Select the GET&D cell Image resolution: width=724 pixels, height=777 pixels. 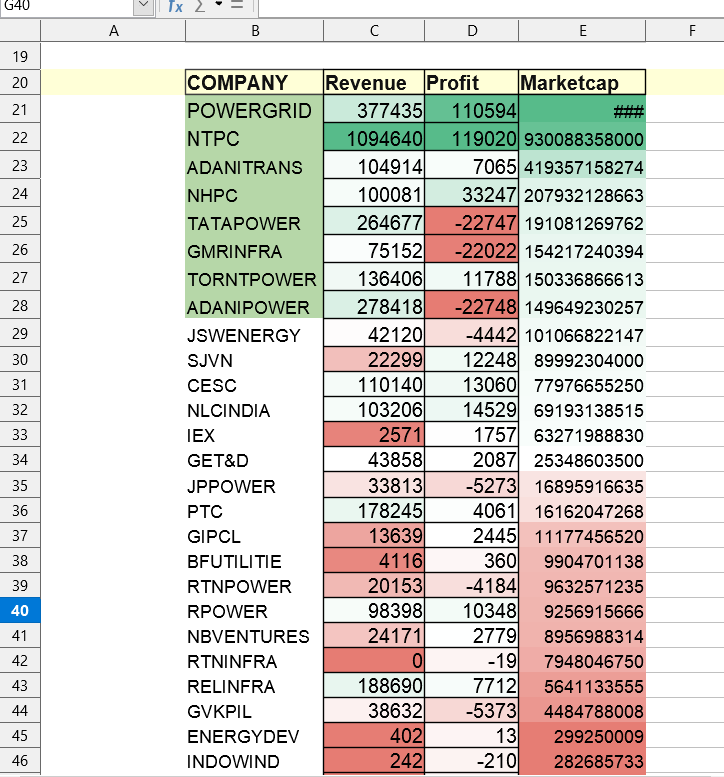coord(254,460)
